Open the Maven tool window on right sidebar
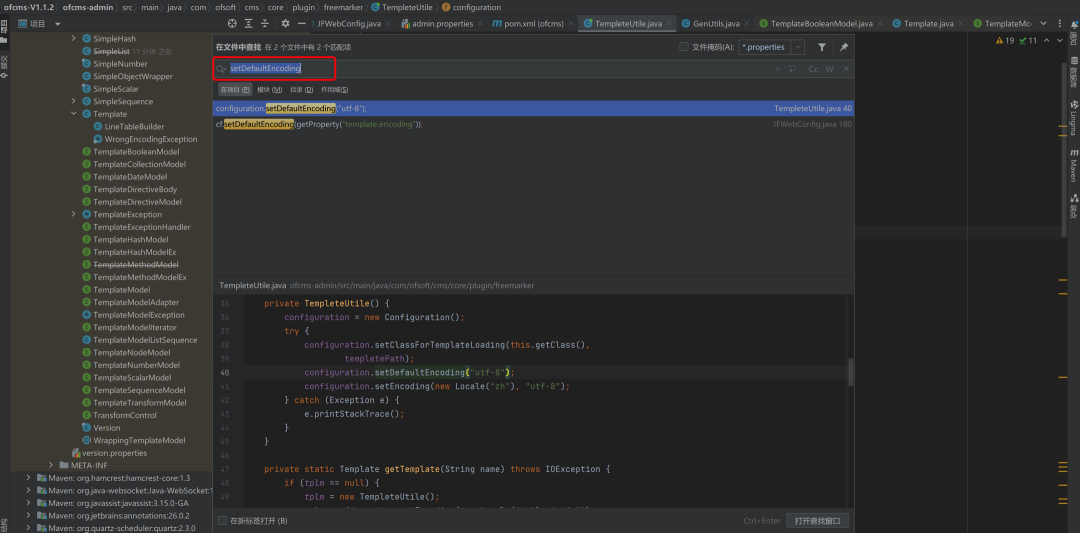The height and width of the screenshot is (533, 1080). click(1073, 165)
